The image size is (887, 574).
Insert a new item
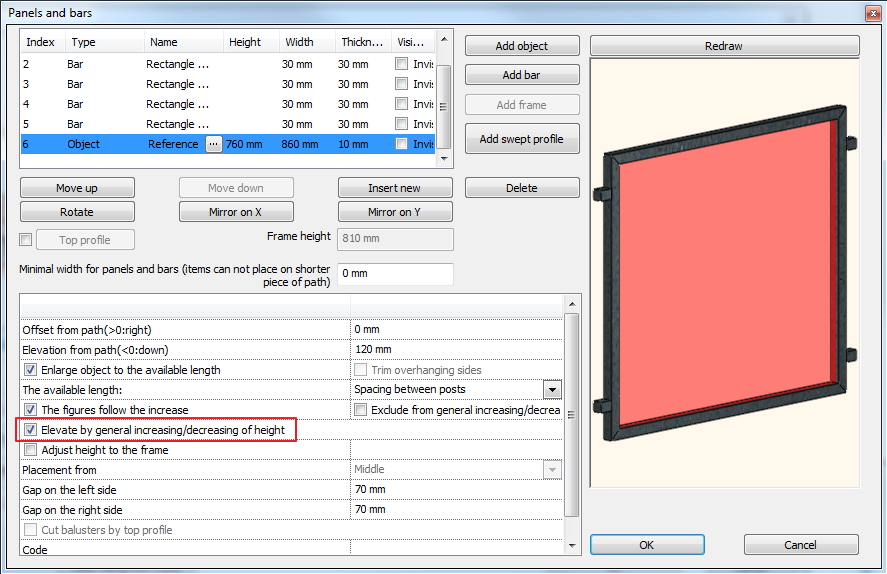pos(395,188)
